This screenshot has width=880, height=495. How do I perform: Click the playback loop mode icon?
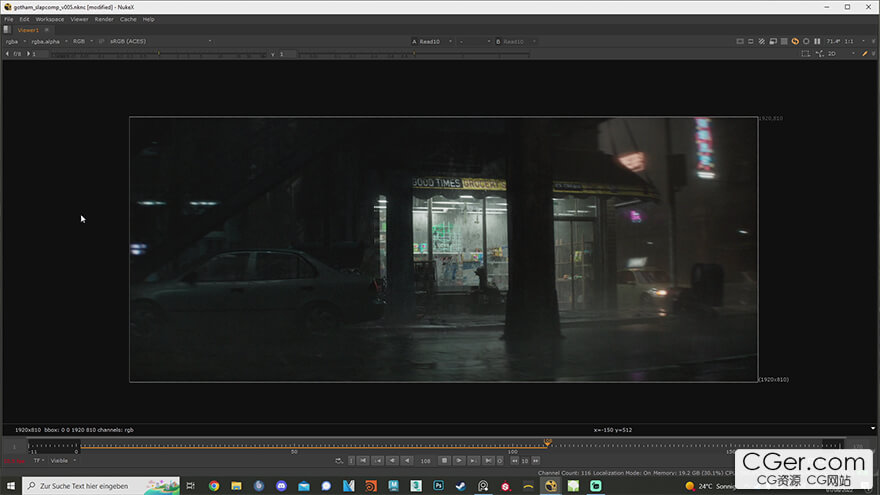click(x=338, y=461)
